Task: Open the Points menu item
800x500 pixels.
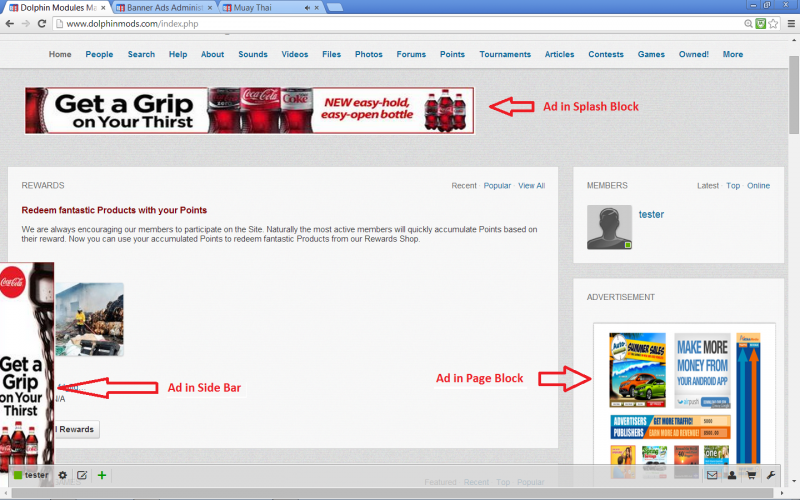Action: coord(453,54)
